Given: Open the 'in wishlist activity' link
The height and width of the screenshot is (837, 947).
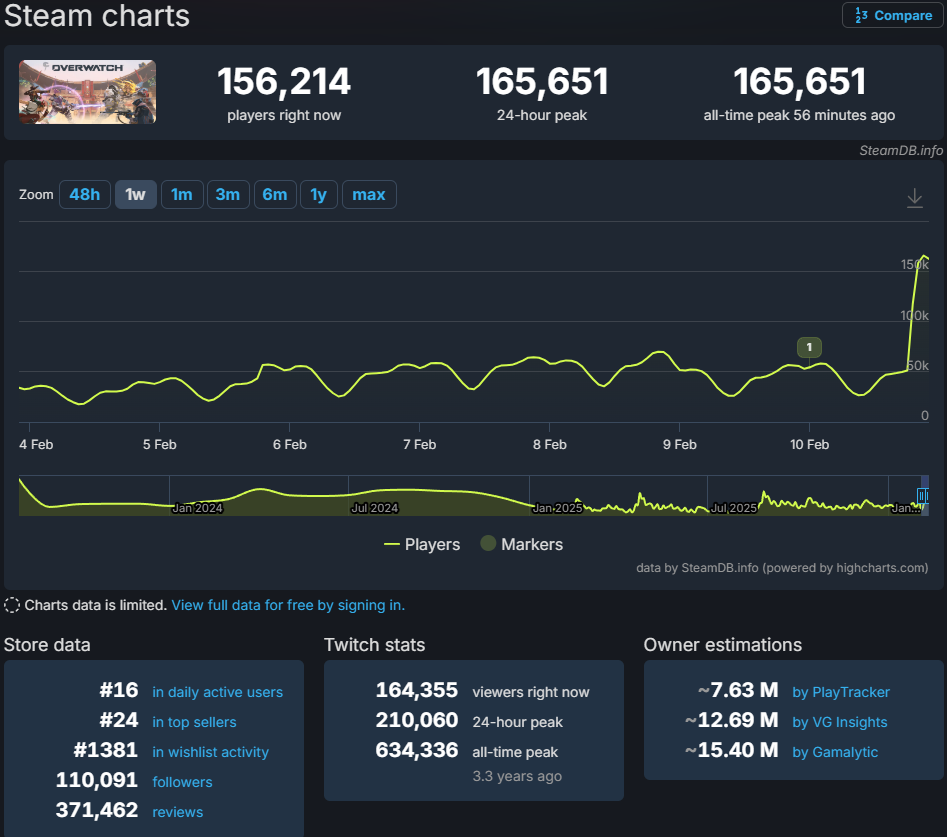Looking at the screenshot, I should click(210, 752).
